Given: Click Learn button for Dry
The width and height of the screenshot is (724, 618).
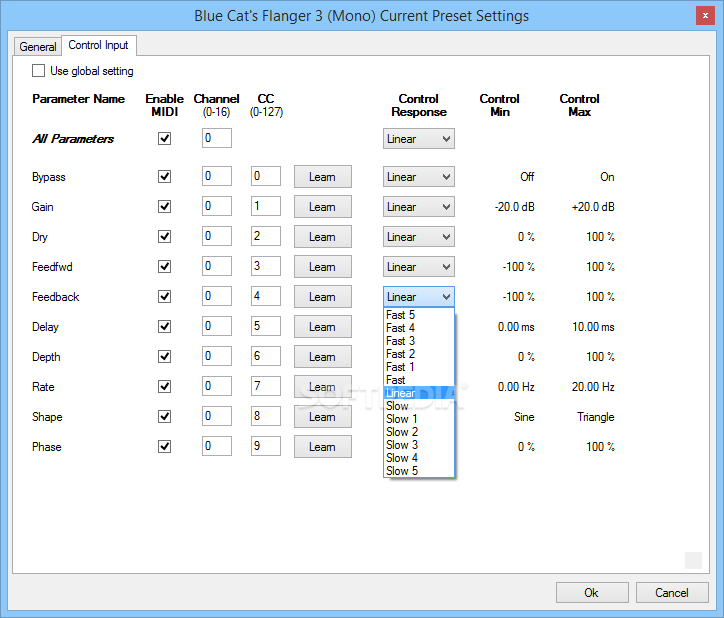Looking at the screenshot, I should 323,236.
